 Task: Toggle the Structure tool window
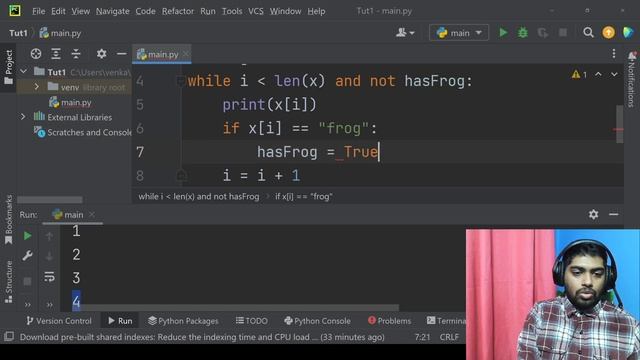(8, 282)
